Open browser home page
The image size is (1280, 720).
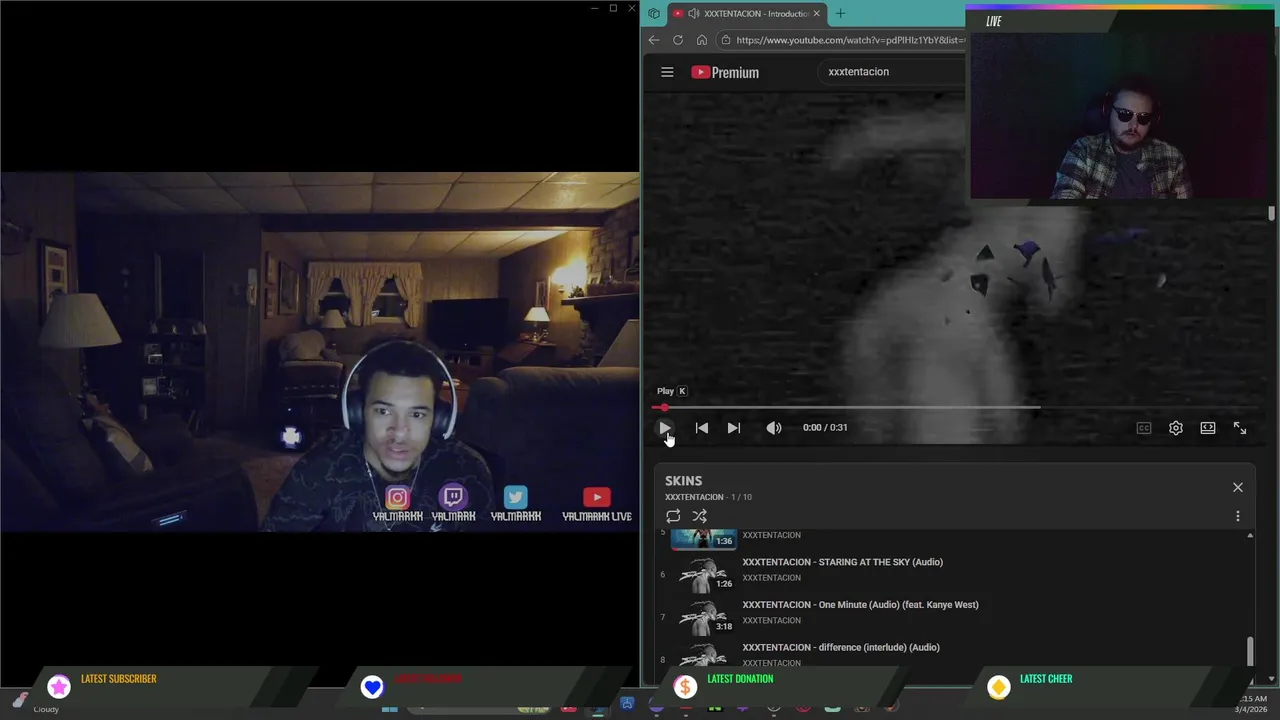point(702,40)
